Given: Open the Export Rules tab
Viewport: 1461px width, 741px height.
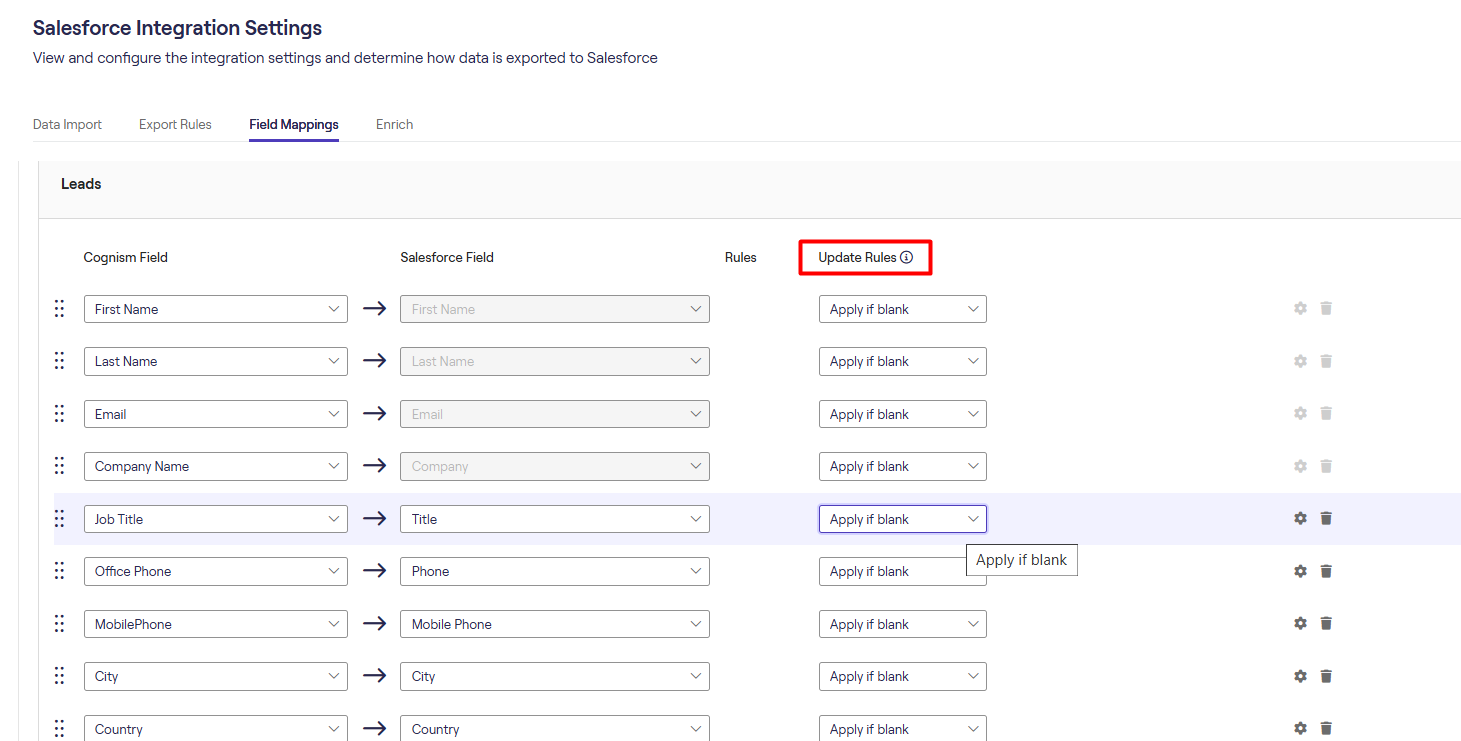Looking at the screenshot, I should [x=175, y=125].
